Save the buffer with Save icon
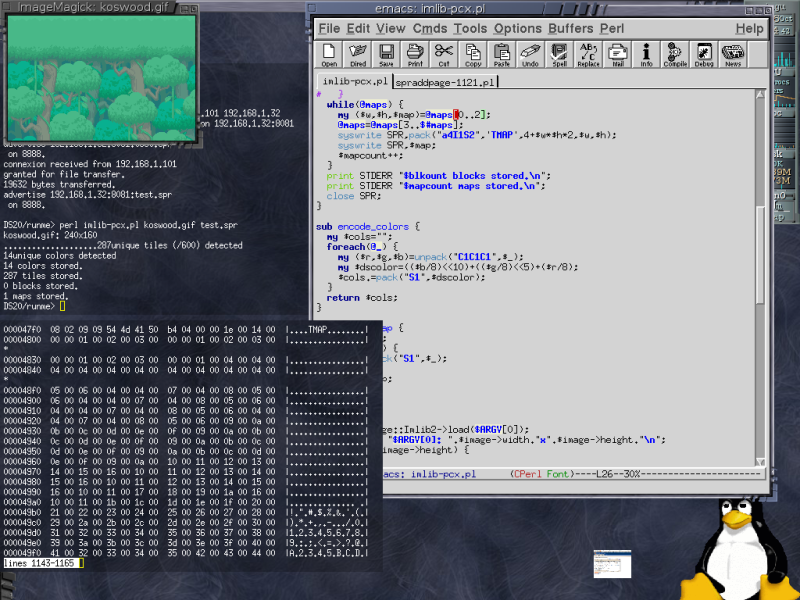The height and width of the screenshot is (600, 800). (x=386, y=55)
